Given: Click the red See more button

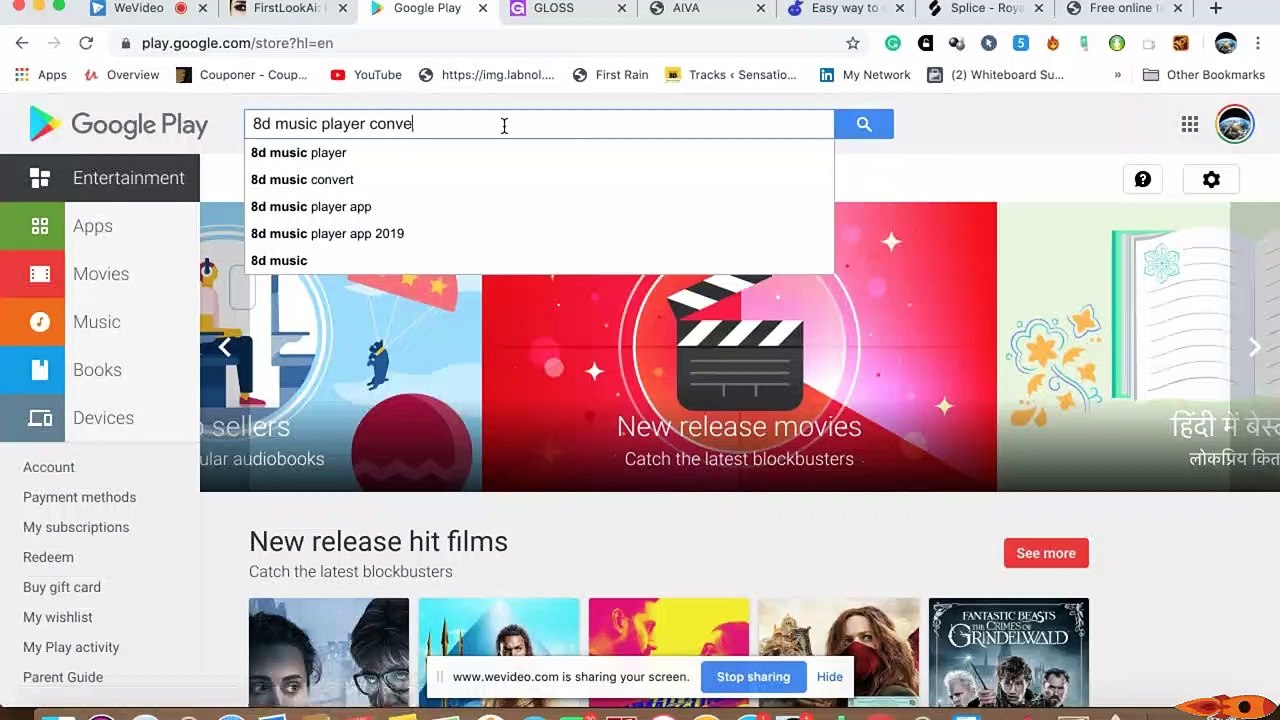Looking at the screenshot, I should (x=1045, y=553).
